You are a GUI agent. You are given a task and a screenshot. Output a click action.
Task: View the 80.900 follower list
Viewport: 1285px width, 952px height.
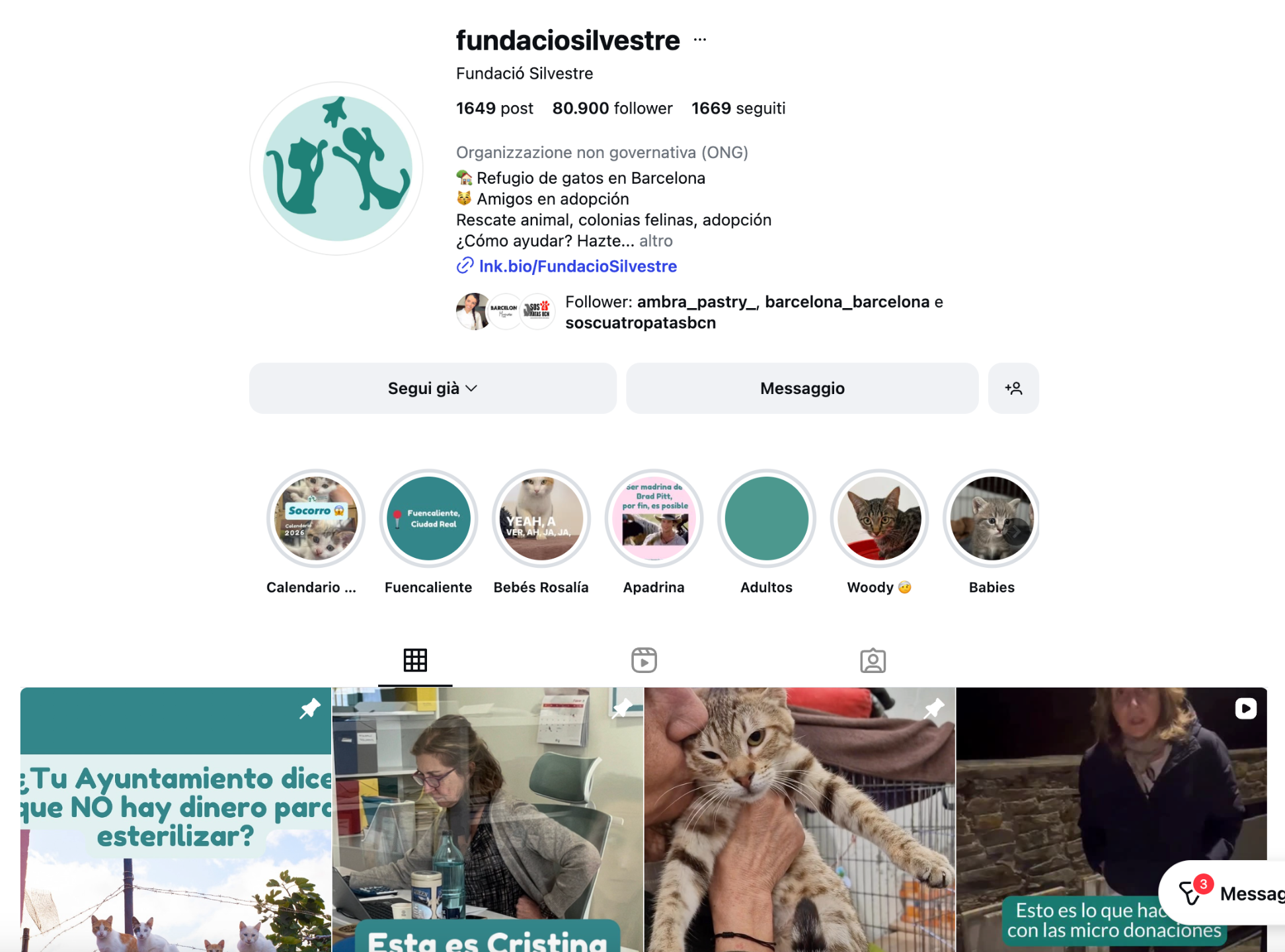click(612, 108)
